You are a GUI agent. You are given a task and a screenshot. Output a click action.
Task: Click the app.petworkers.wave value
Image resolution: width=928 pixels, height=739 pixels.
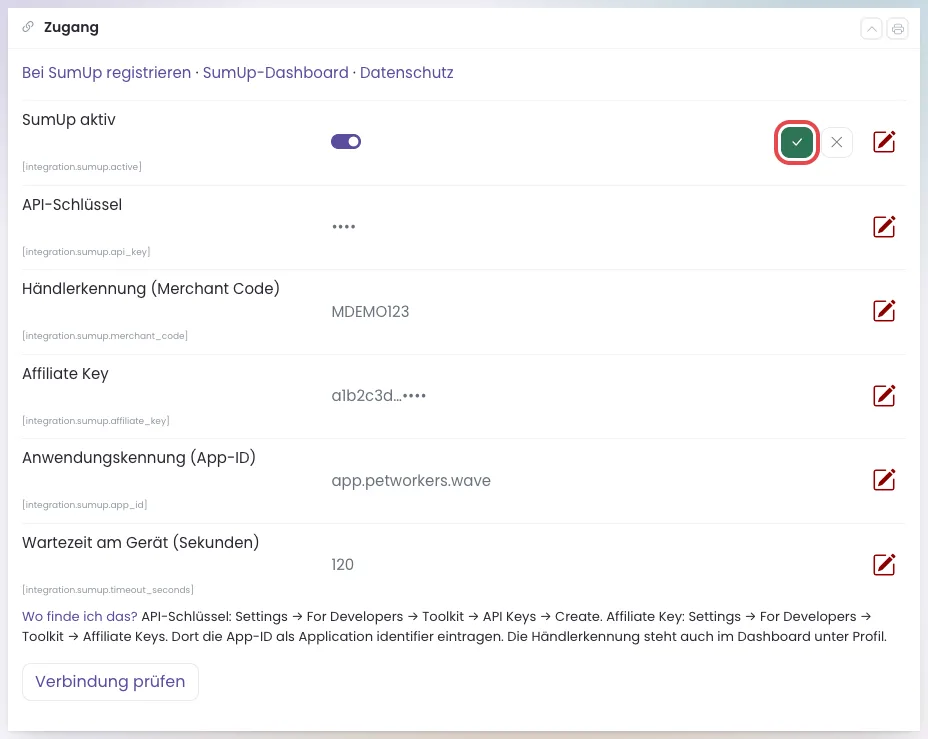[411, 480]
